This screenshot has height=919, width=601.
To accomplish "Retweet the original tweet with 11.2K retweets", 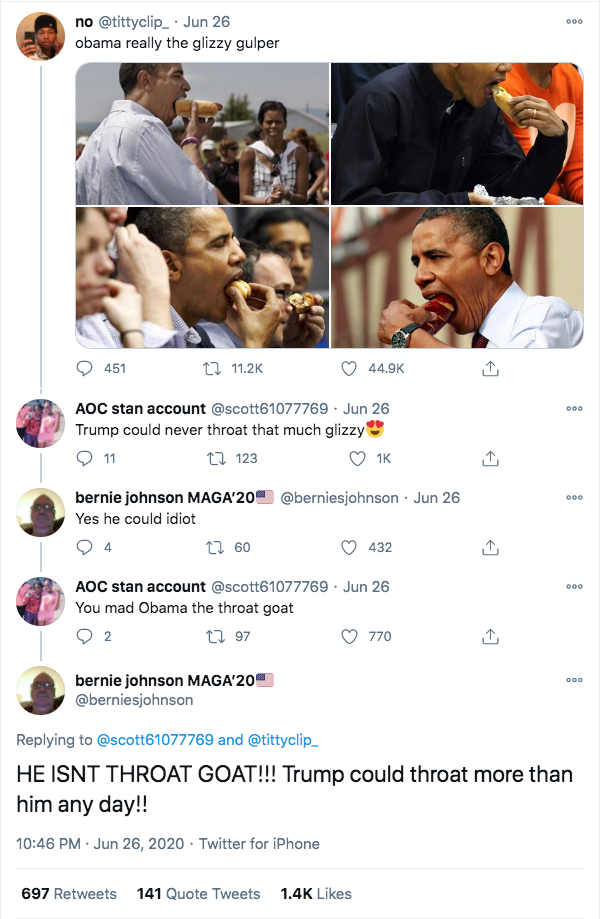I will pos(212,368).
